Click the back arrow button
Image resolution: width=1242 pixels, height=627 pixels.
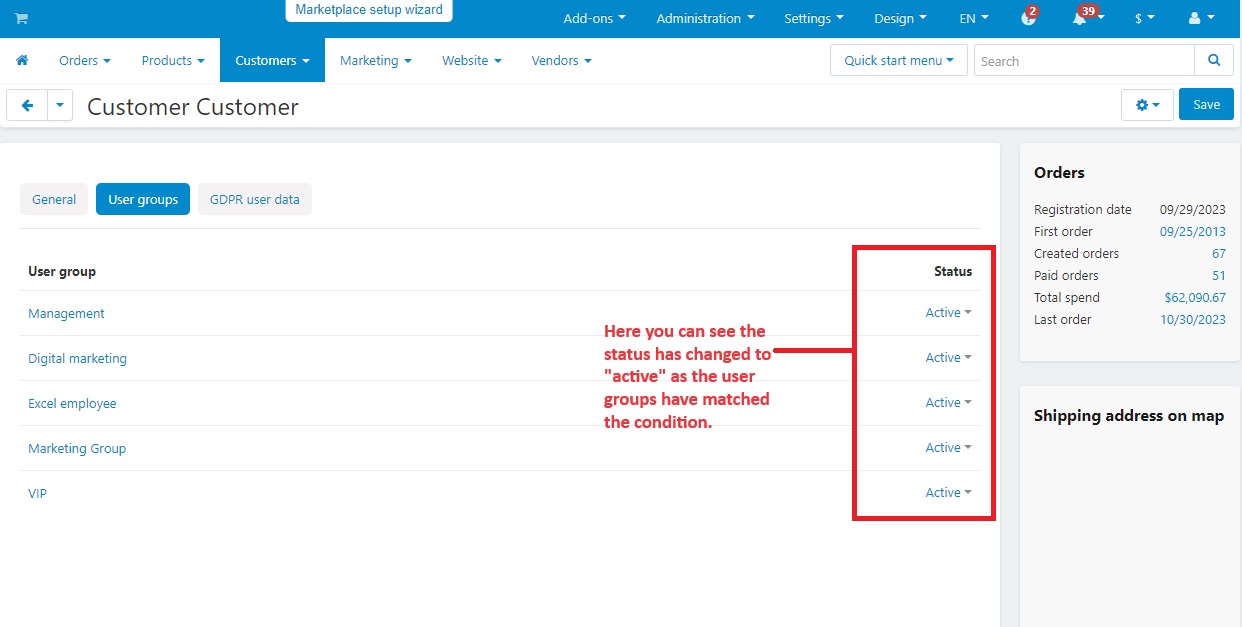click(27, 105)
